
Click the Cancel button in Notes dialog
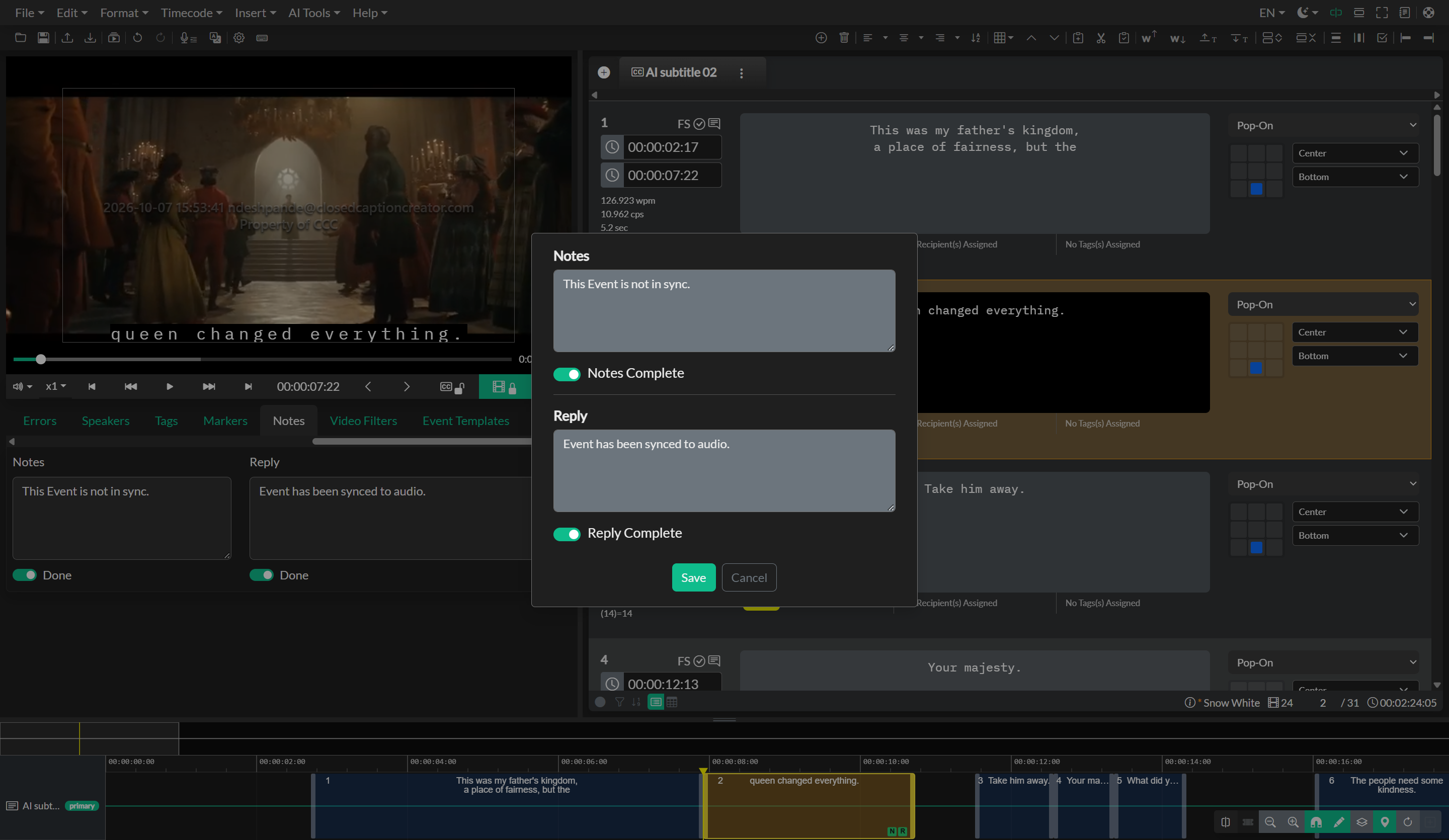pos(749,577)
